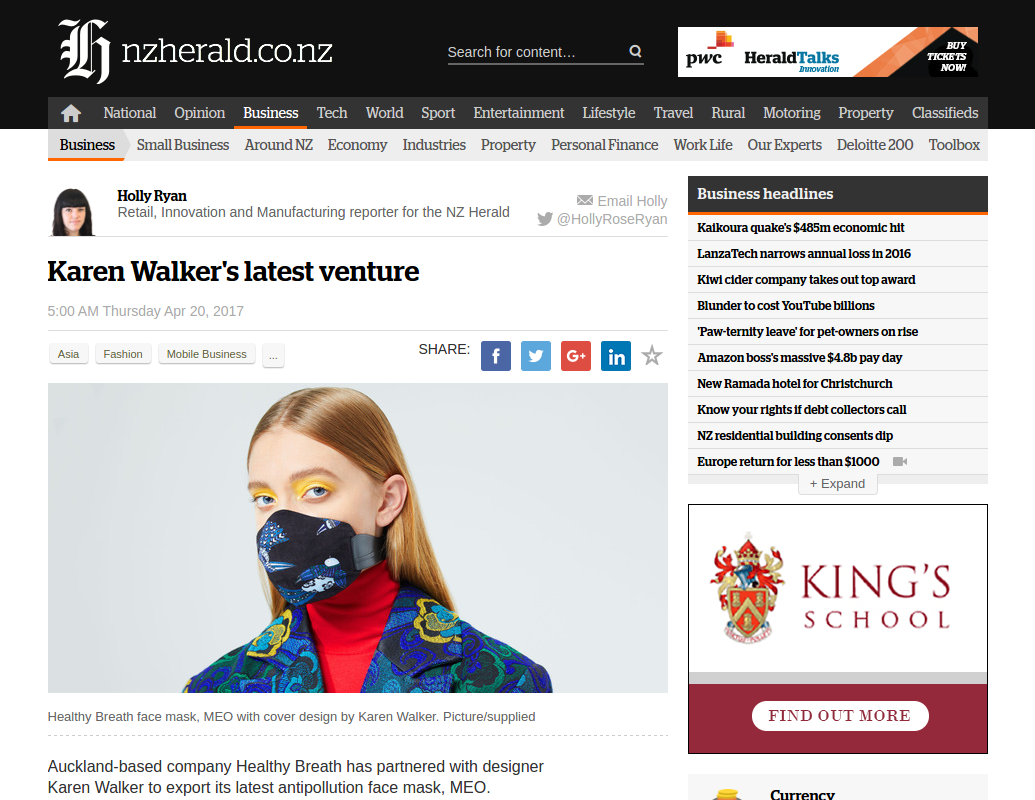Image resolution: width=1035 pixels, height=800 pixels.
Task: Share article on Google Plus
Action: [x=576, y=356]
